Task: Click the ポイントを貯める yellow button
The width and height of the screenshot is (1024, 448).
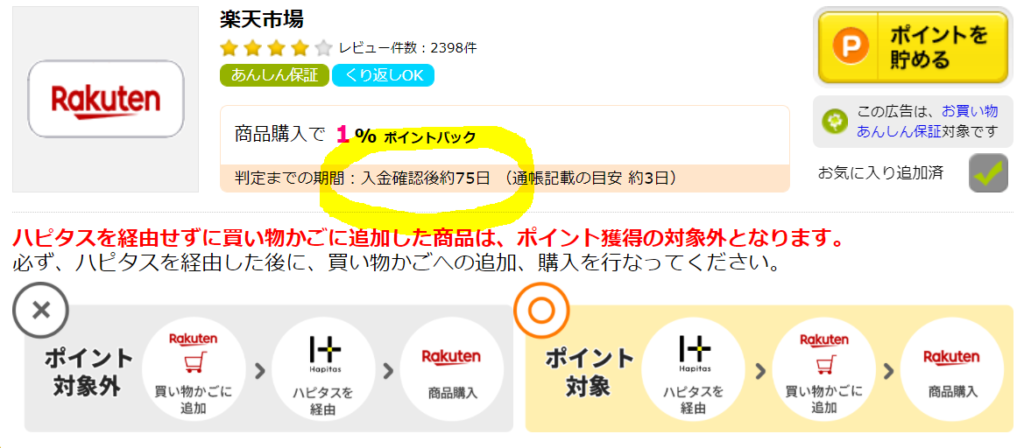Action: 913,47
